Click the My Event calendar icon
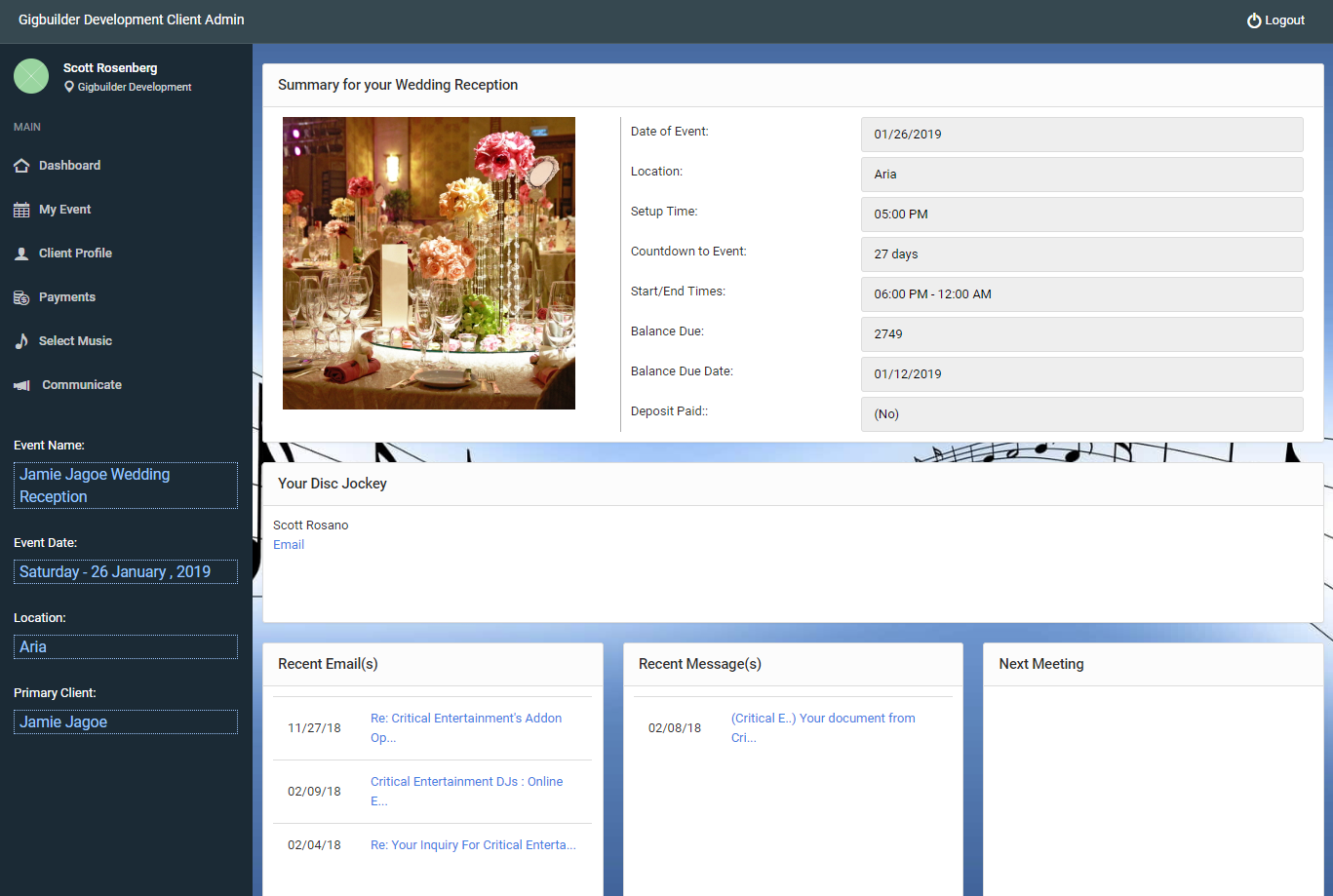Screen dimensions: 1333x896 coord(21,210)
